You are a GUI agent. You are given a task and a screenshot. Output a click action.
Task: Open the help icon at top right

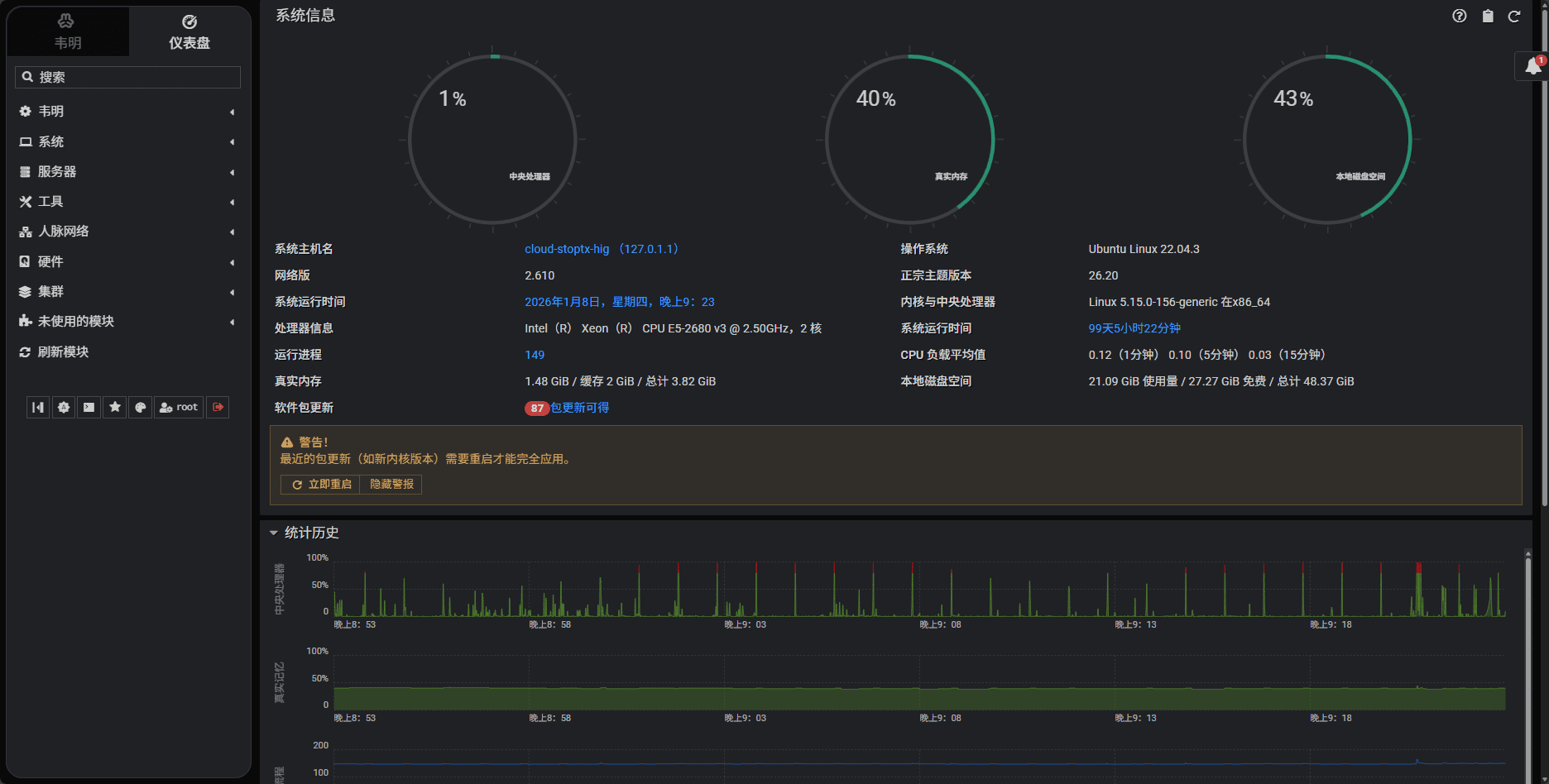click(x=1459, y=16)
